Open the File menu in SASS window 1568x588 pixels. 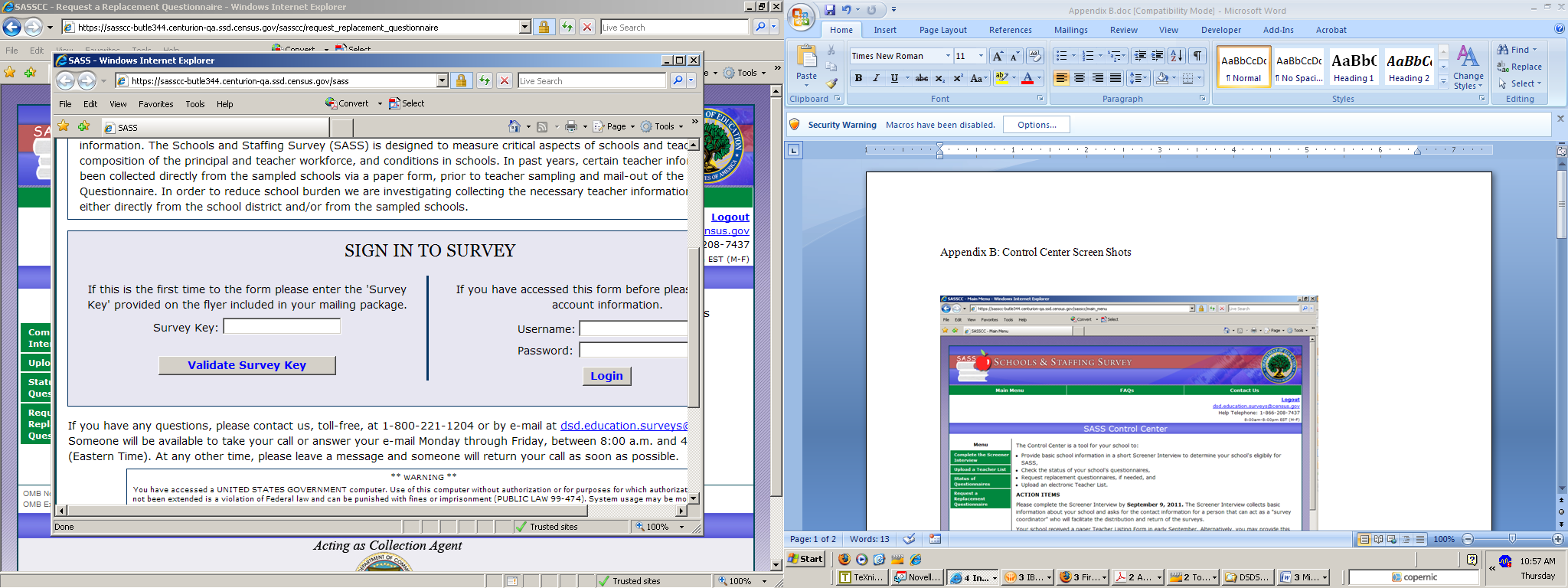coord(66,104)
